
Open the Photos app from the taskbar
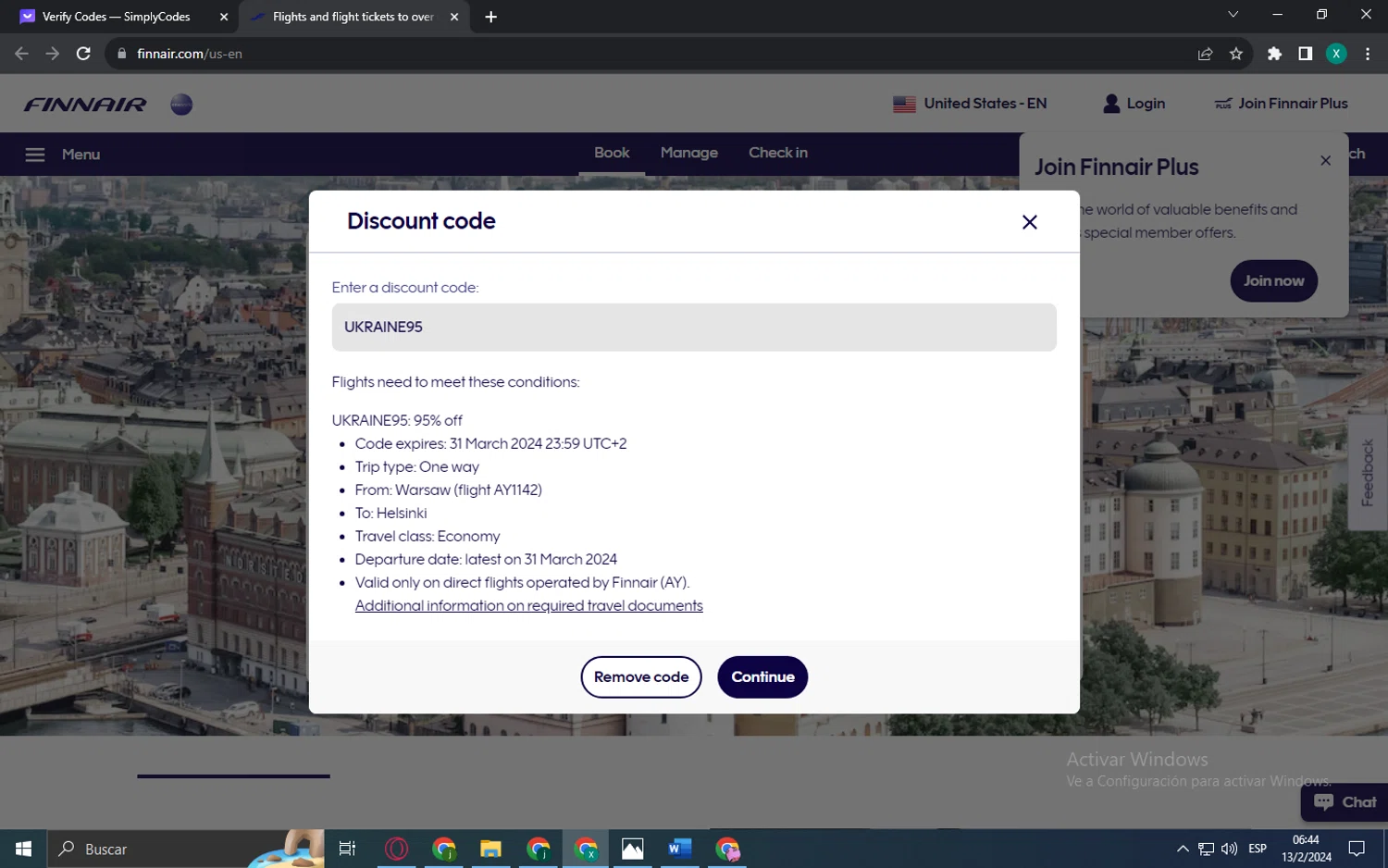[632, 849]
